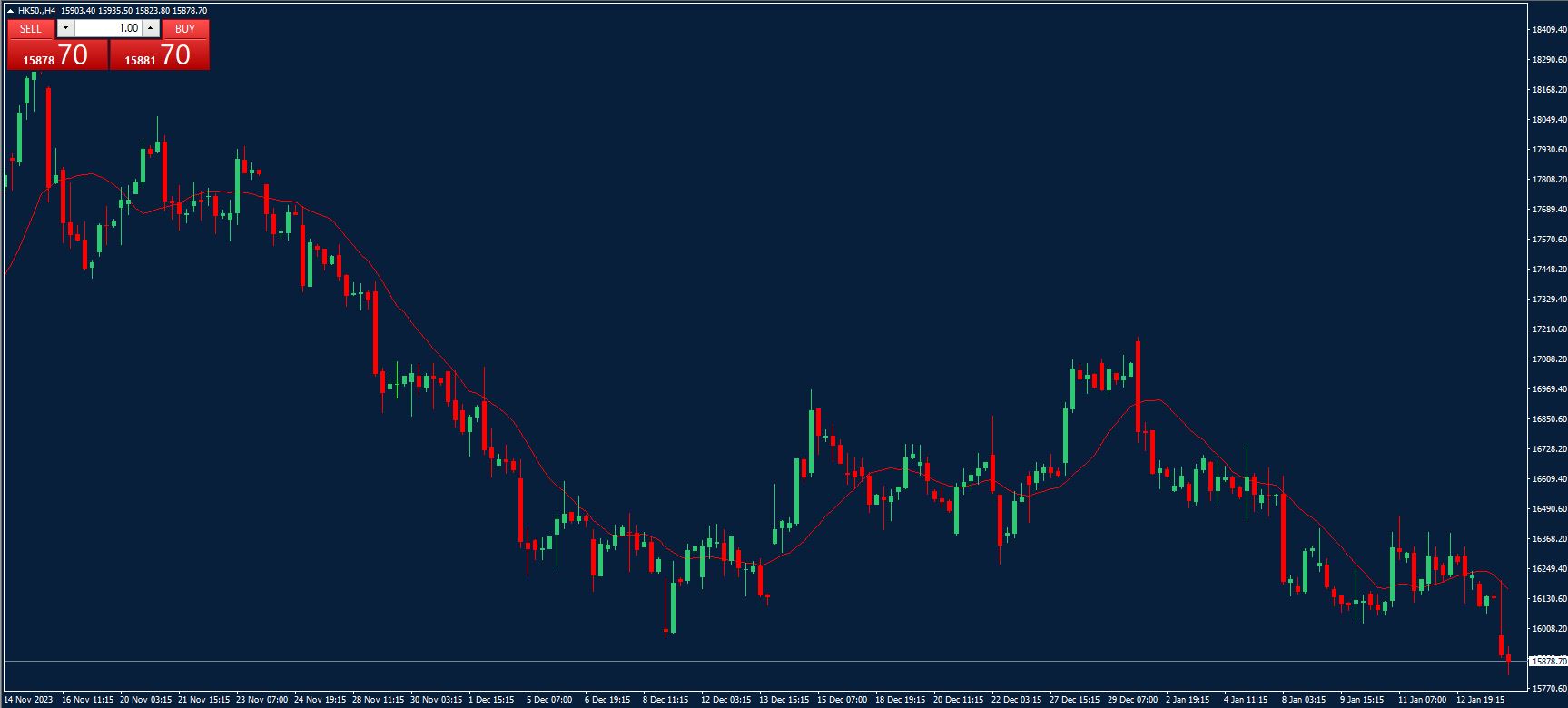Image resolution: width=1568 pixels, height=708 pixels.
Task: Select the highlighted 15878.70 current price tag
Action: pyautogui.click(x=1548, y=662)
